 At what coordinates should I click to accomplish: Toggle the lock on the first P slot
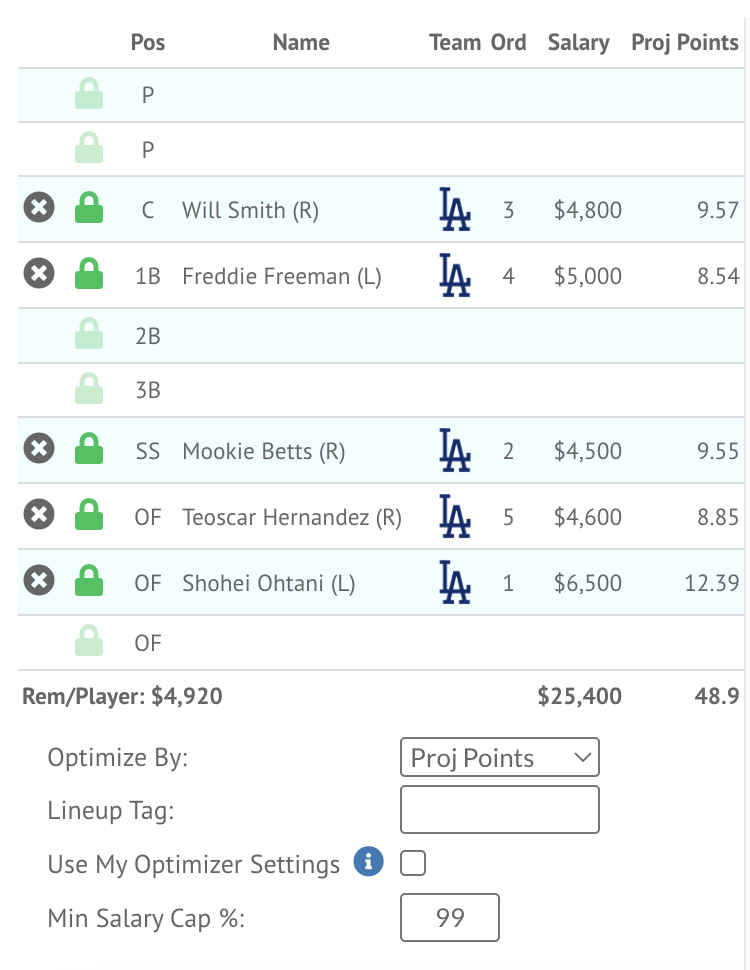89,93
